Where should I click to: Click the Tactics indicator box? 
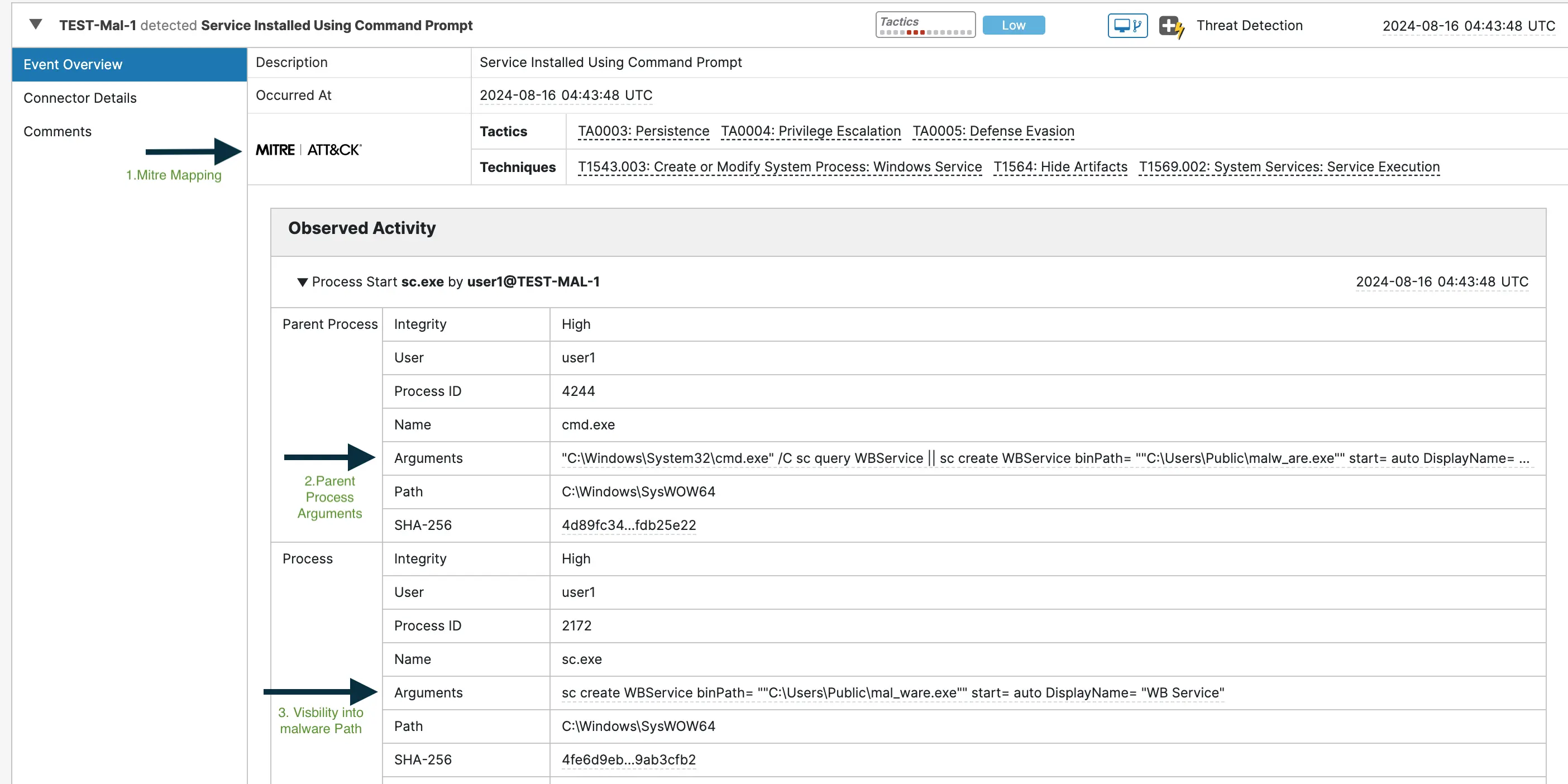(925, 24)
